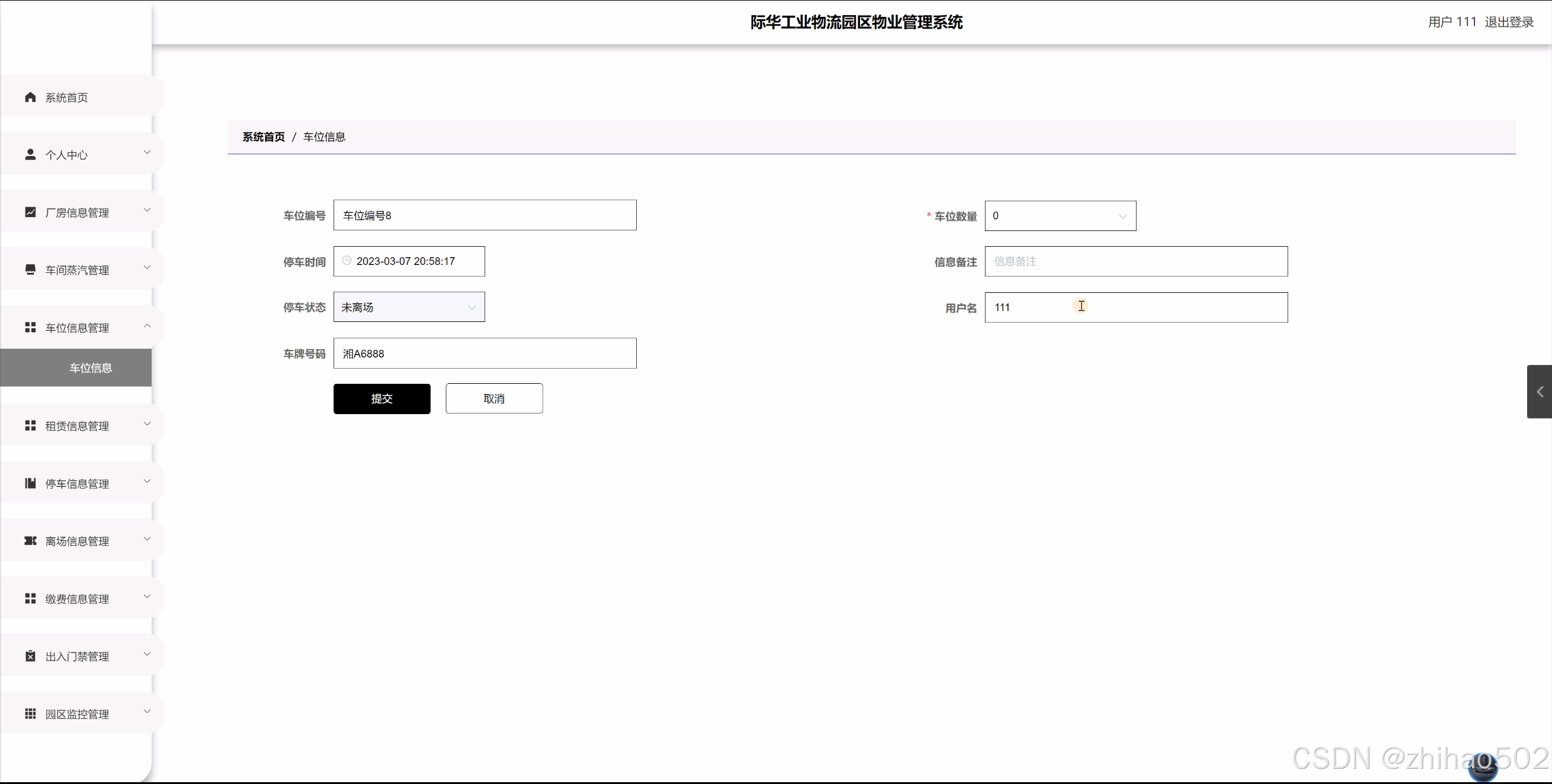Select the 车位信息 submenu item
The image size is (1552, 784).
click(x=90, y=368)
